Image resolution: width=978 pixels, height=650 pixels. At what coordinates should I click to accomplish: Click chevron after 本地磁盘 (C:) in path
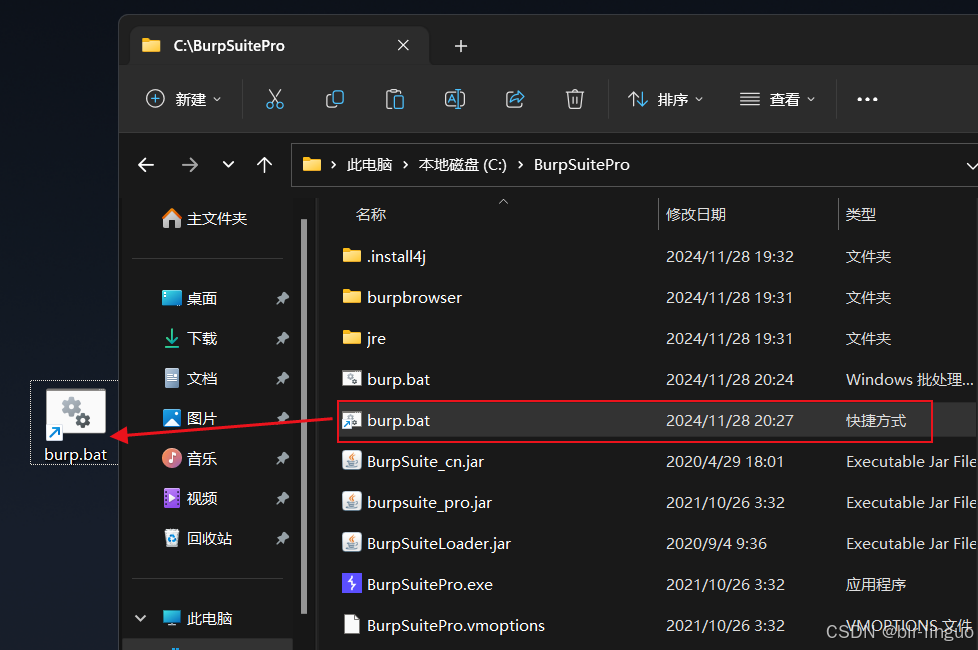tap(520, 165)
